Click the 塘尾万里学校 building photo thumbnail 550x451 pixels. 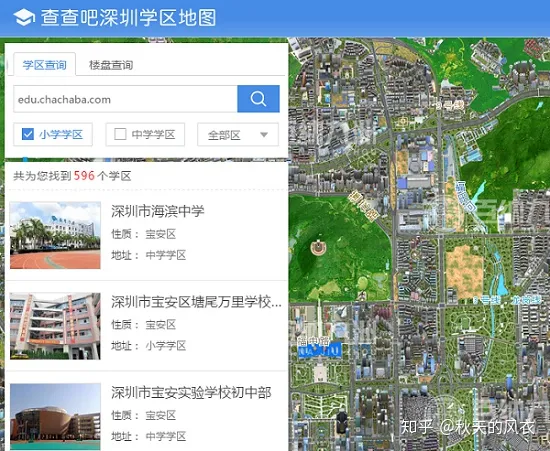[55, 326]
